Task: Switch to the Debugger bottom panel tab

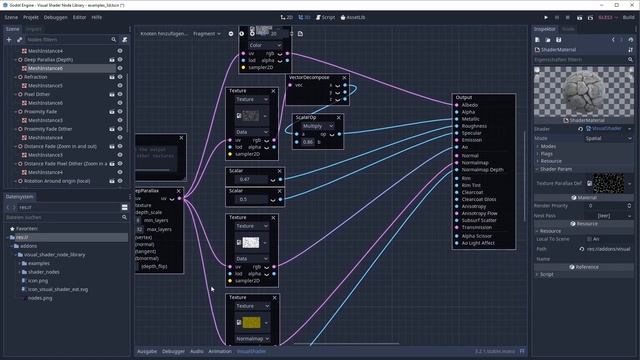Action: 173,351
